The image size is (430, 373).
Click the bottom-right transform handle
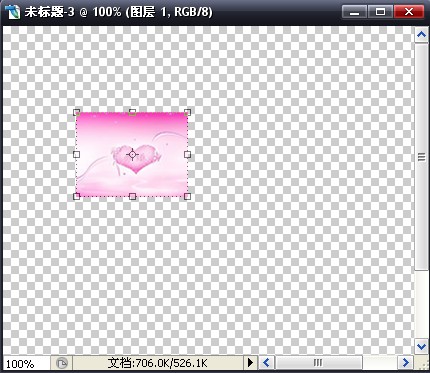188,196
